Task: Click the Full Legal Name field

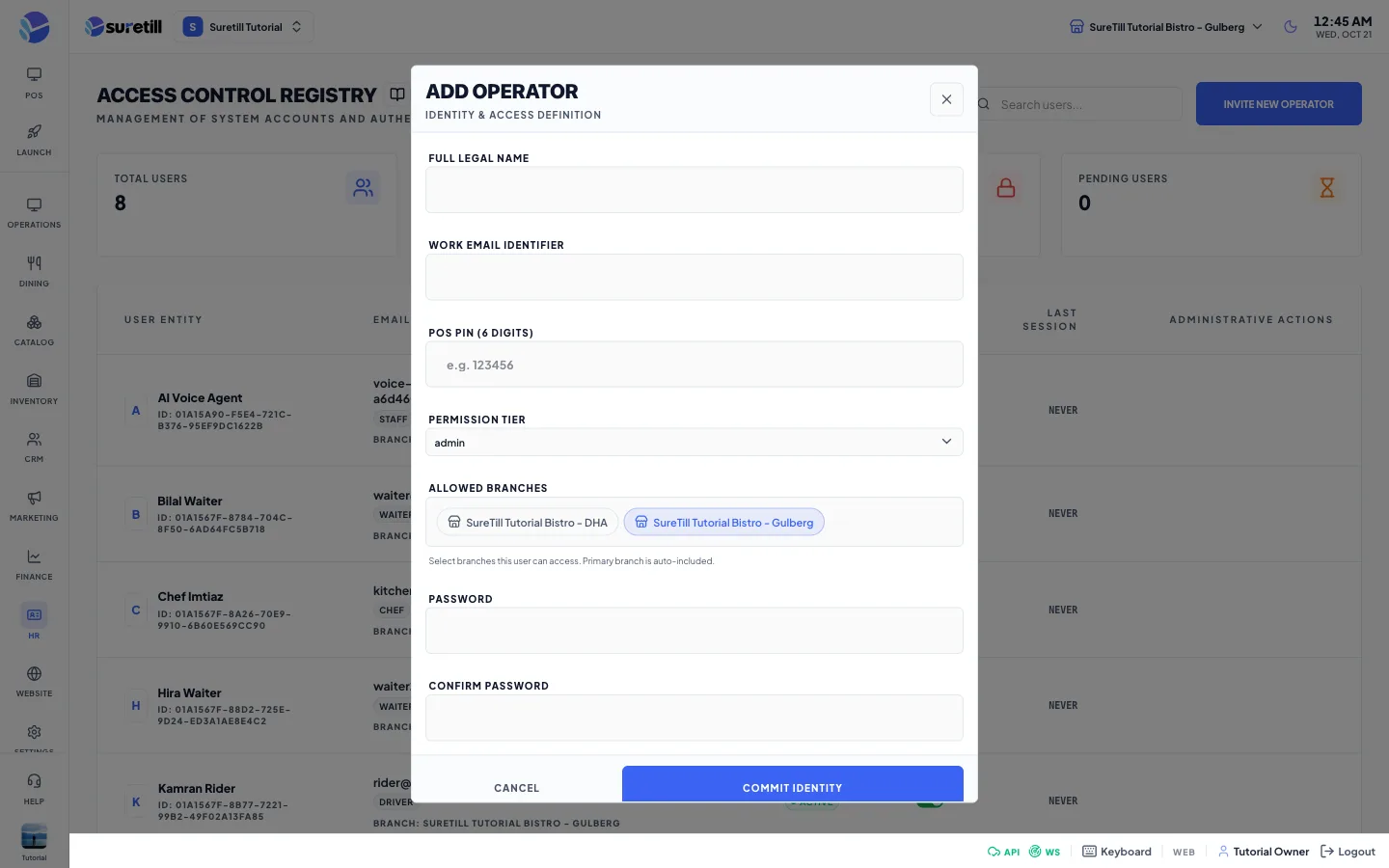Action: 694,190
